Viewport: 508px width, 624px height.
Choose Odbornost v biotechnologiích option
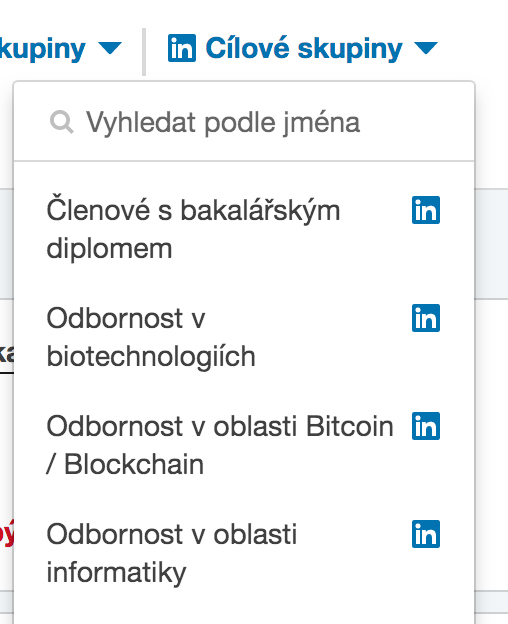pos(244,337)
